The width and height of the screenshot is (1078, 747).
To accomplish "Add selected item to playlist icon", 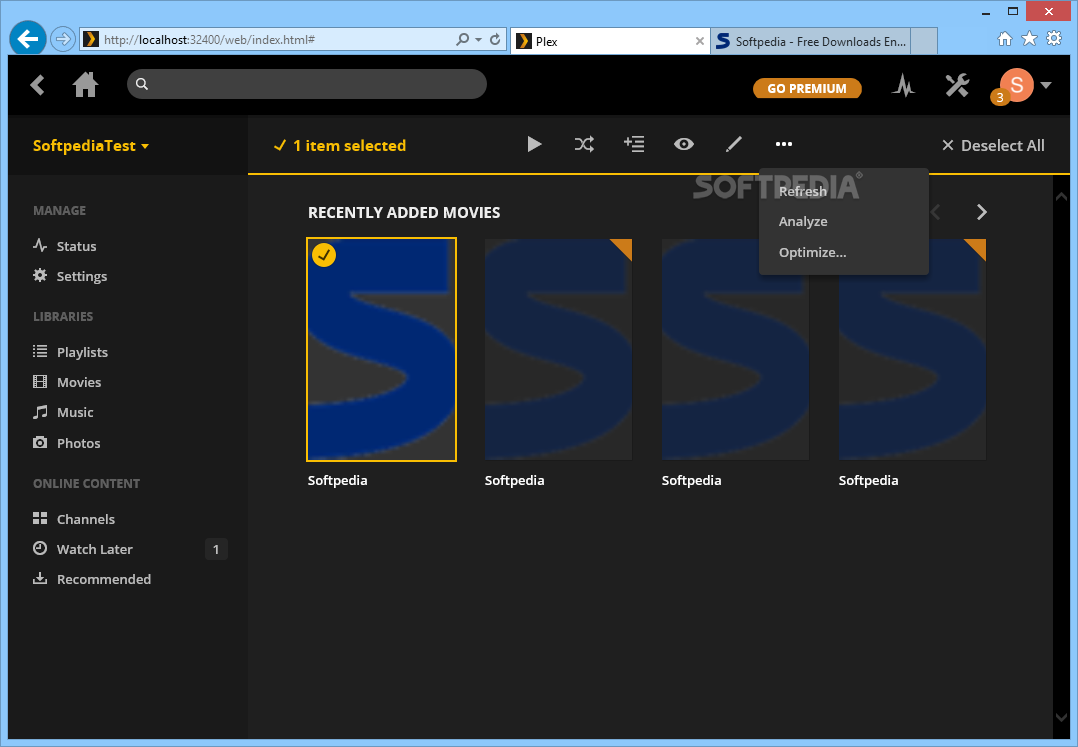I will [x=634, y=144].
